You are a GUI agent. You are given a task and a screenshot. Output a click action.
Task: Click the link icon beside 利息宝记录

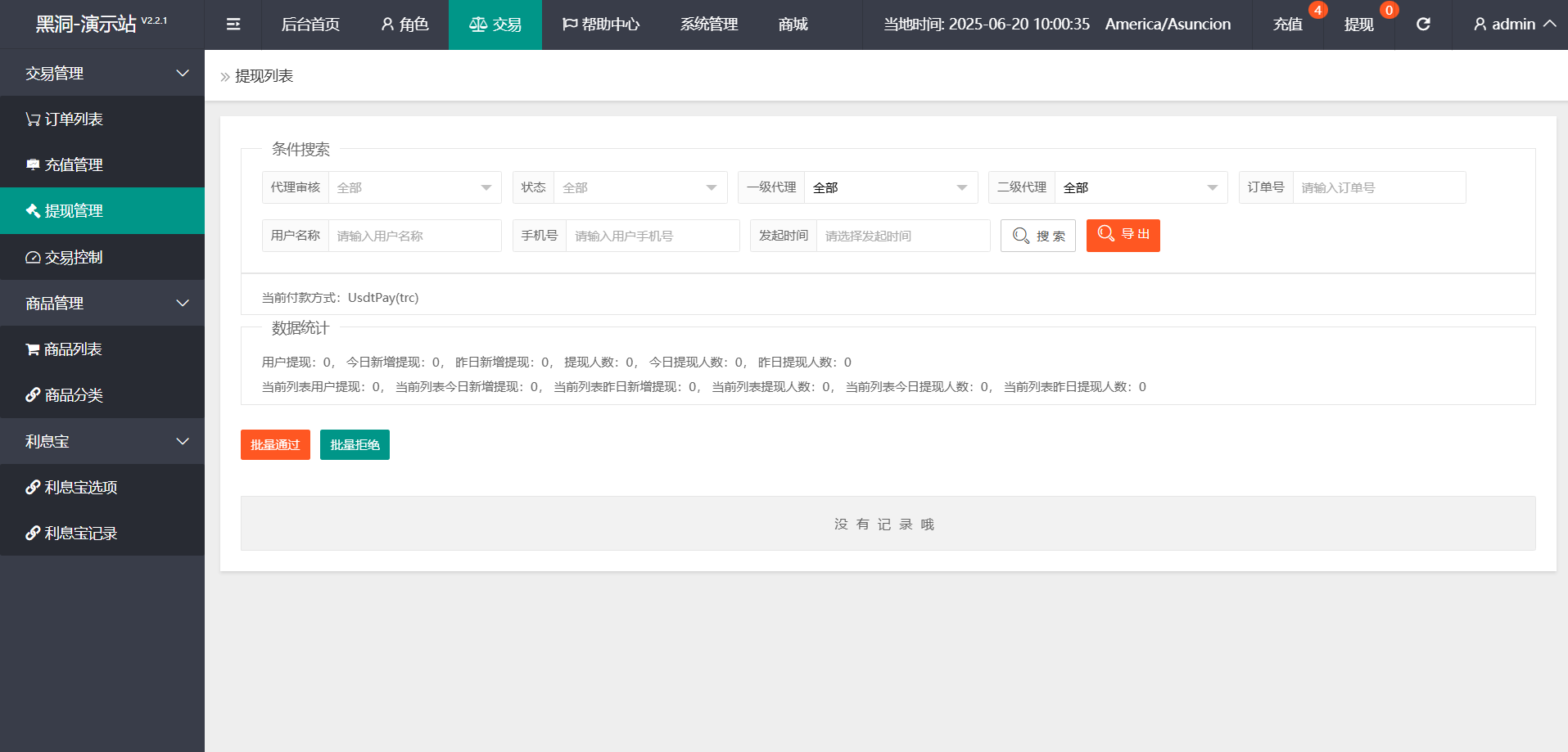(33, 534)
